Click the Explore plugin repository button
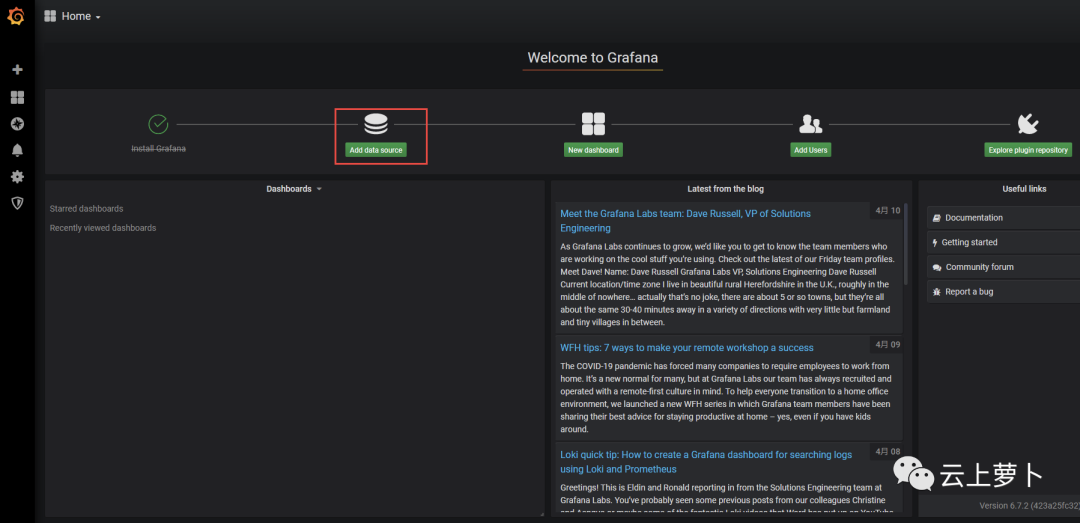This screenshot has width=1080, height=523. coord(1028,150)
